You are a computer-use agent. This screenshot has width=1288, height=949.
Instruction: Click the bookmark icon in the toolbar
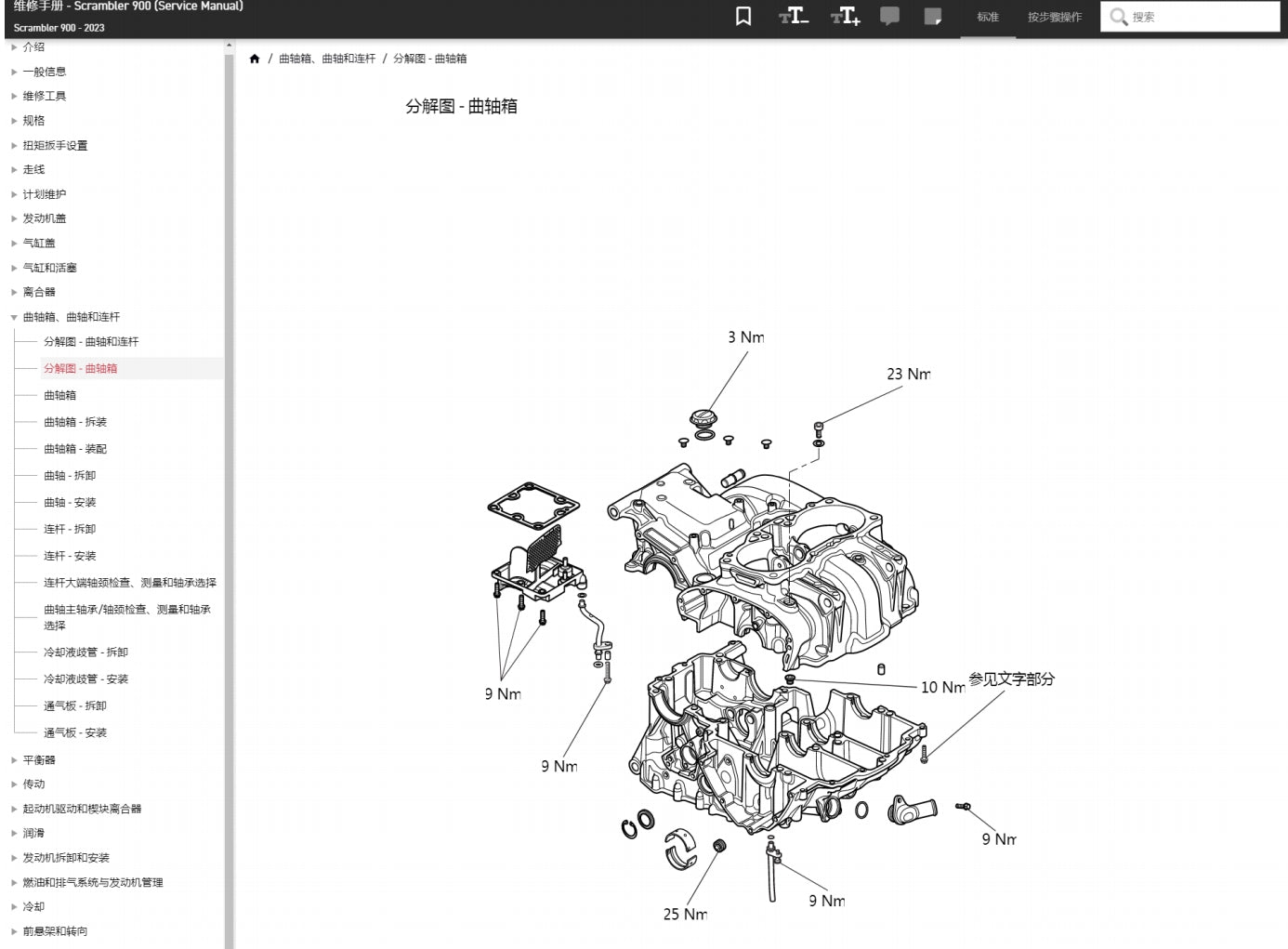pyautogui.click(x=742, y=16)
